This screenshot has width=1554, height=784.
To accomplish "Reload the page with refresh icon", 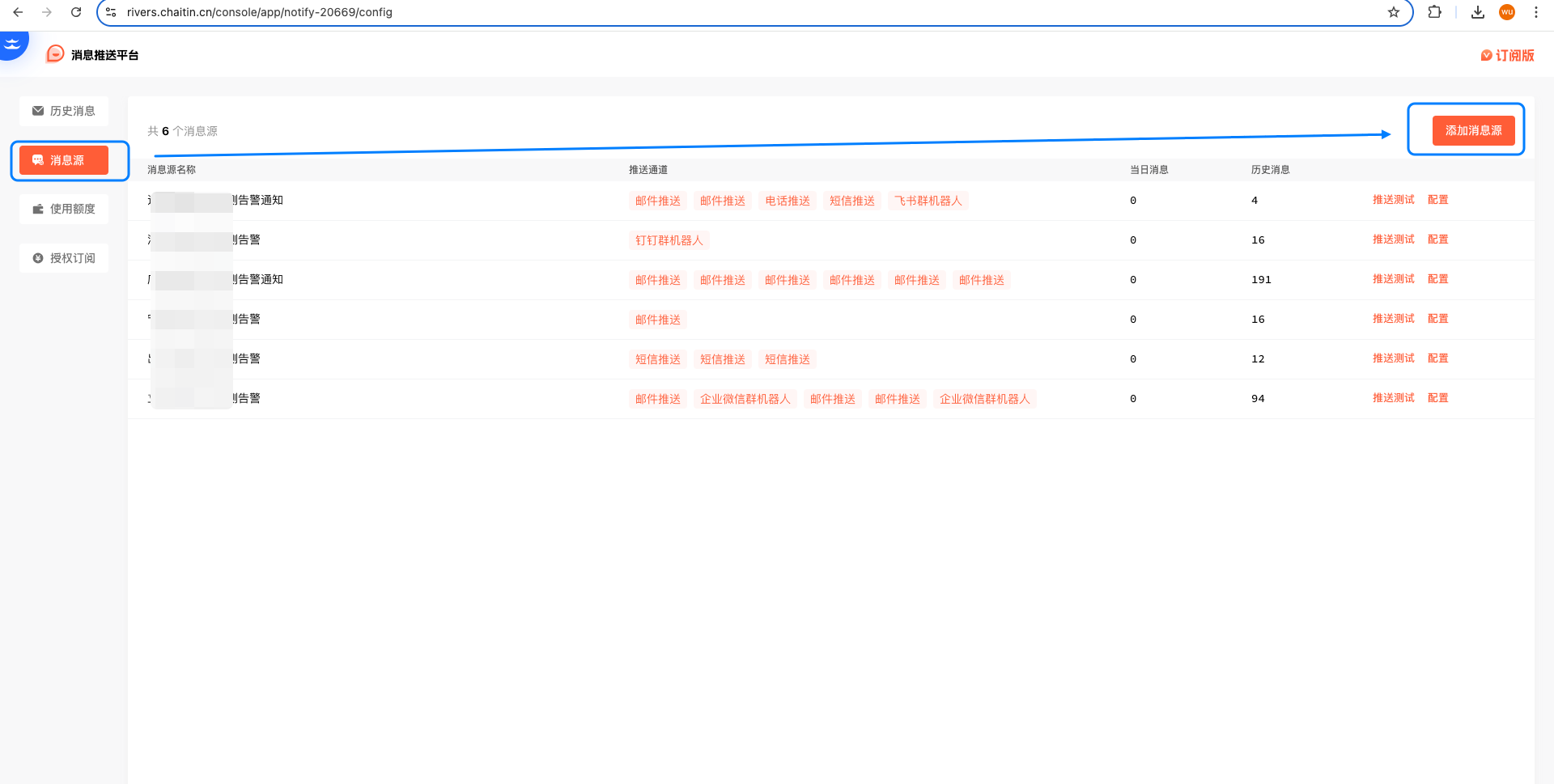I will (76, 12).
